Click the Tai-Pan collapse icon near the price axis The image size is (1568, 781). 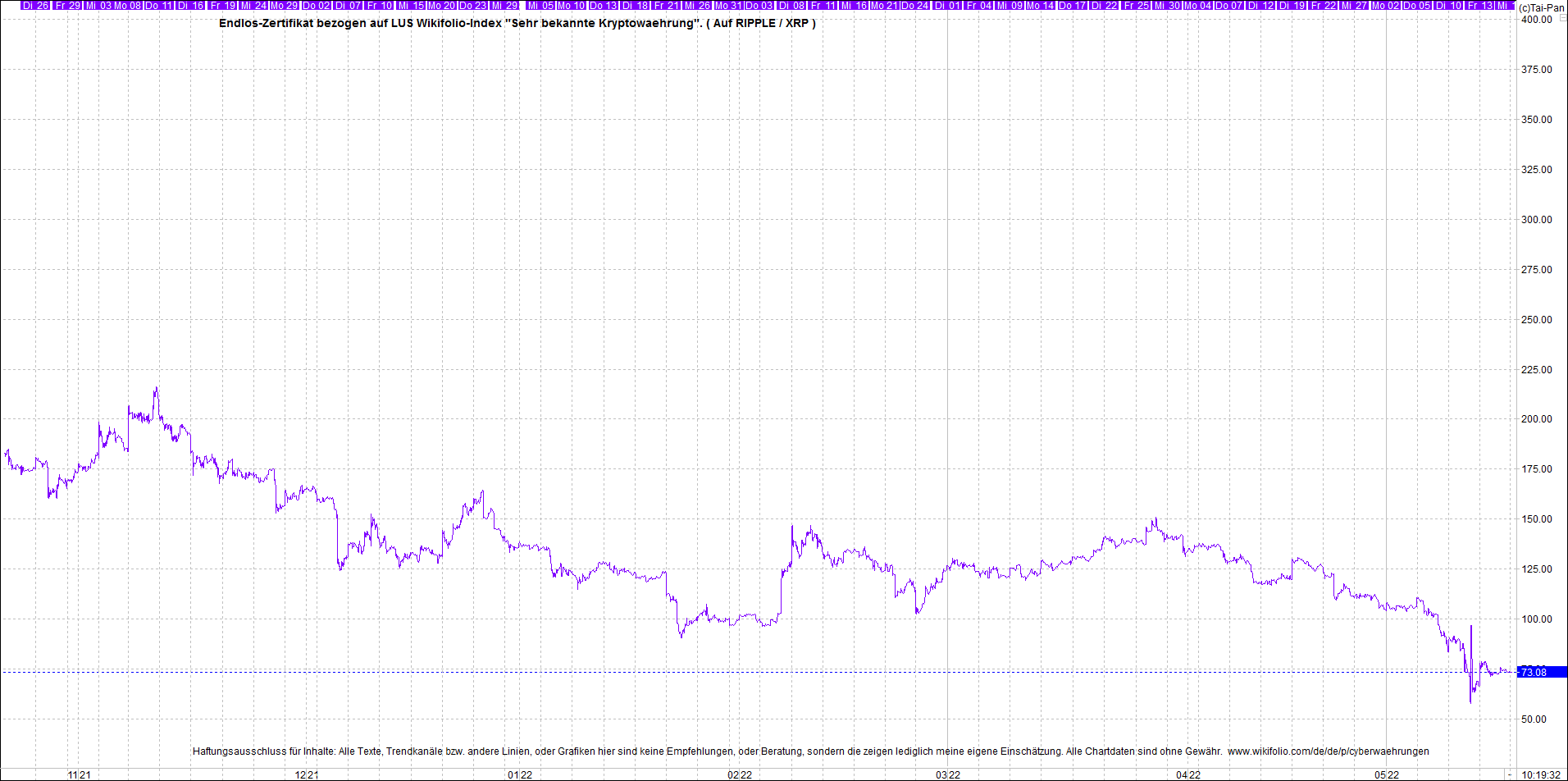click(1563, 16)
